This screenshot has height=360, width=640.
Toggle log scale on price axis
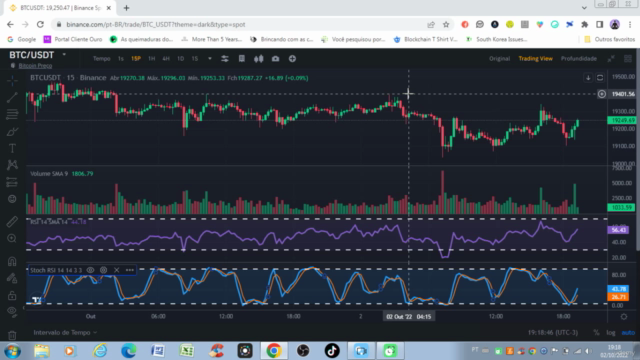point(611,333)
